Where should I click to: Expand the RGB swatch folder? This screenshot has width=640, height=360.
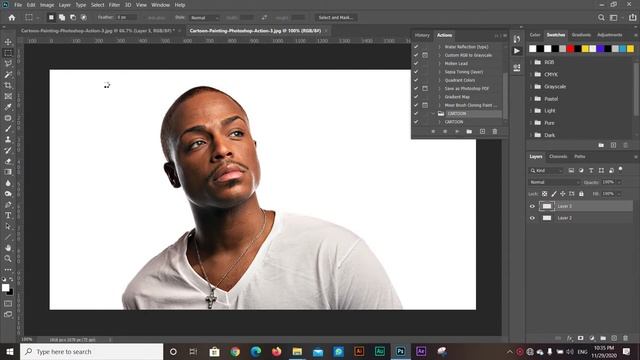531,62
